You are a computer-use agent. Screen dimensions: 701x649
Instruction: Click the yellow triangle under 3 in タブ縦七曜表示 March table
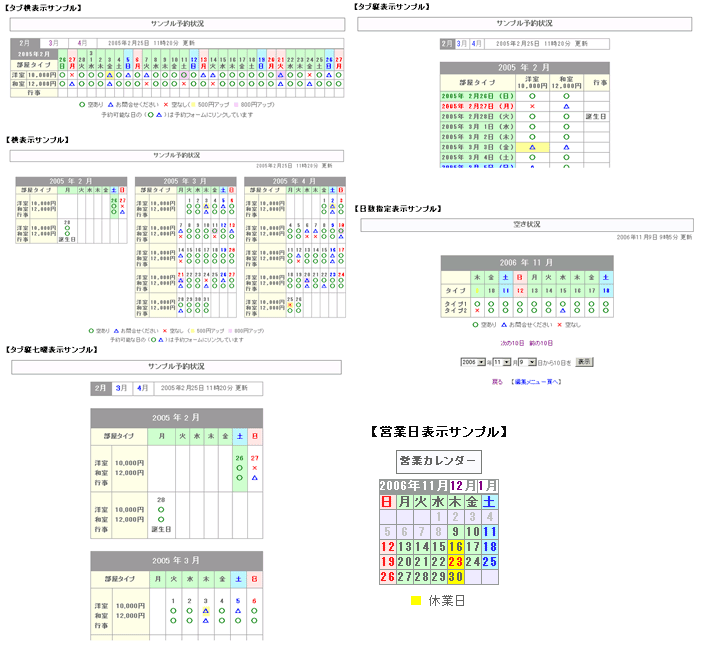pos(206,611)
